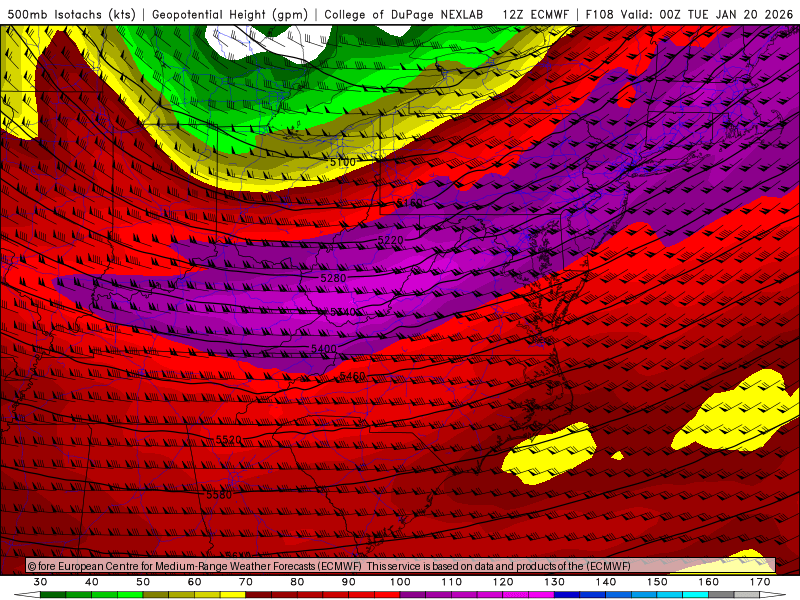800x600 pixels.
Task: Click the 5100 height contour label
Action: [x=343, y=162]
